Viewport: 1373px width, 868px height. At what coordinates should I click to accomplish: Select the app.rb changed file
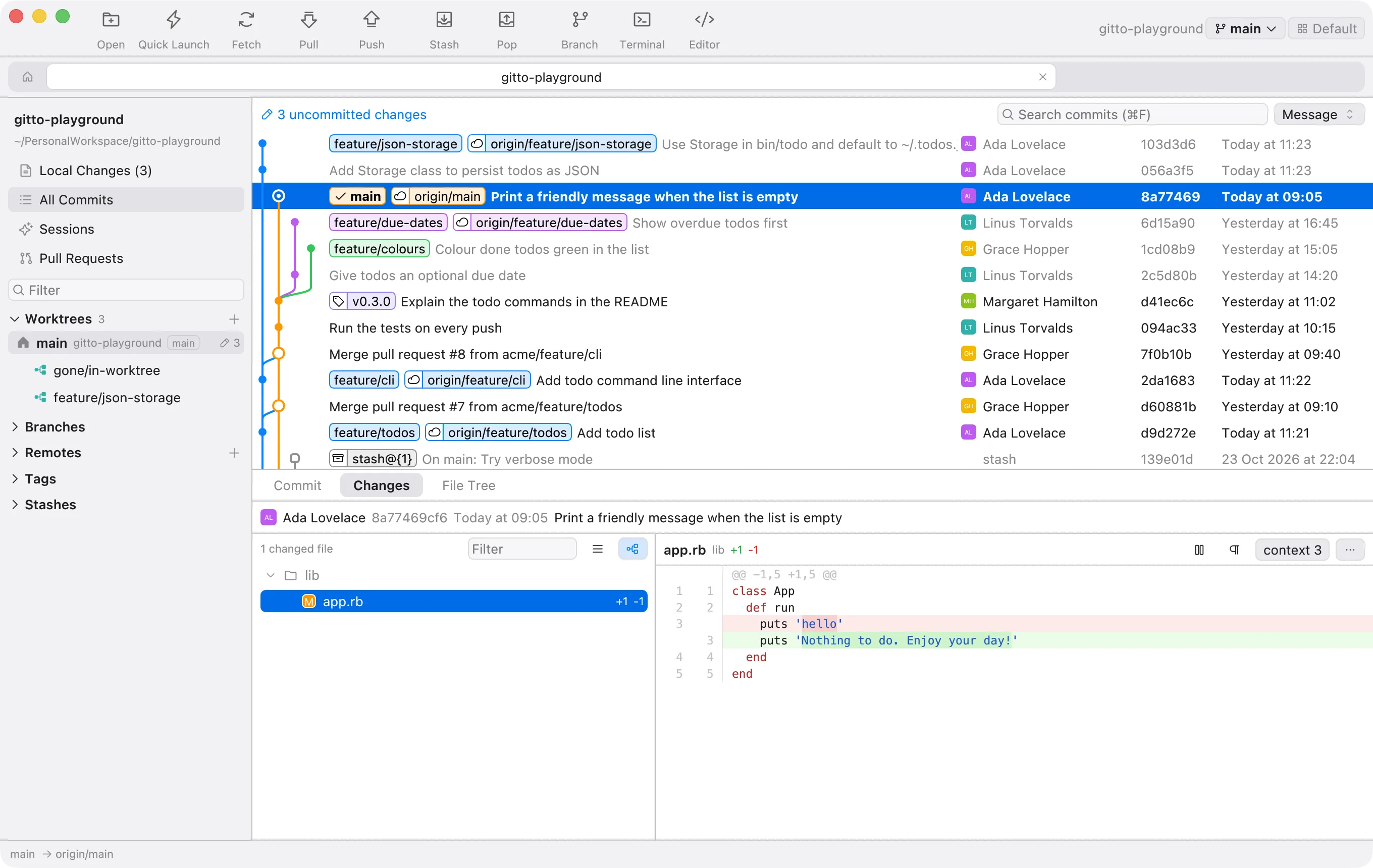click(x=453, y=601)
